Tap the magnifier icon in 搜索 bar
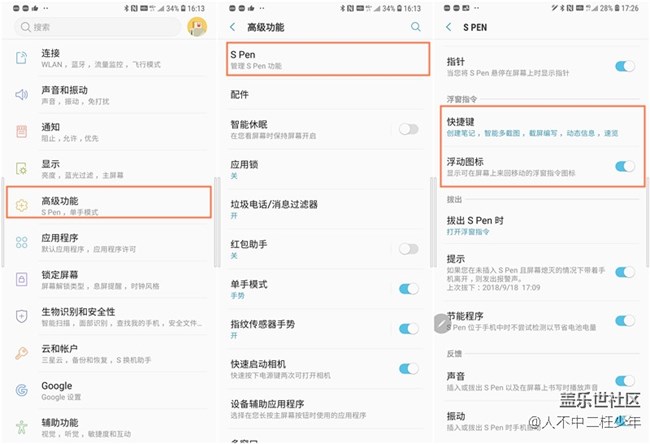Viewport: 650px width, 444px height. pyautogui.click(x=25, y=27)
